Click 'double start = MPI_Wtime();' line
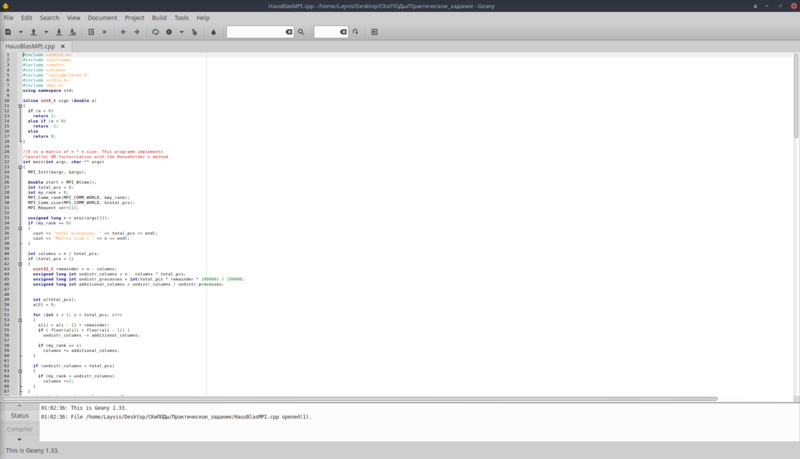This screenshot has width=800, height=459. click(x=62, y=182)
